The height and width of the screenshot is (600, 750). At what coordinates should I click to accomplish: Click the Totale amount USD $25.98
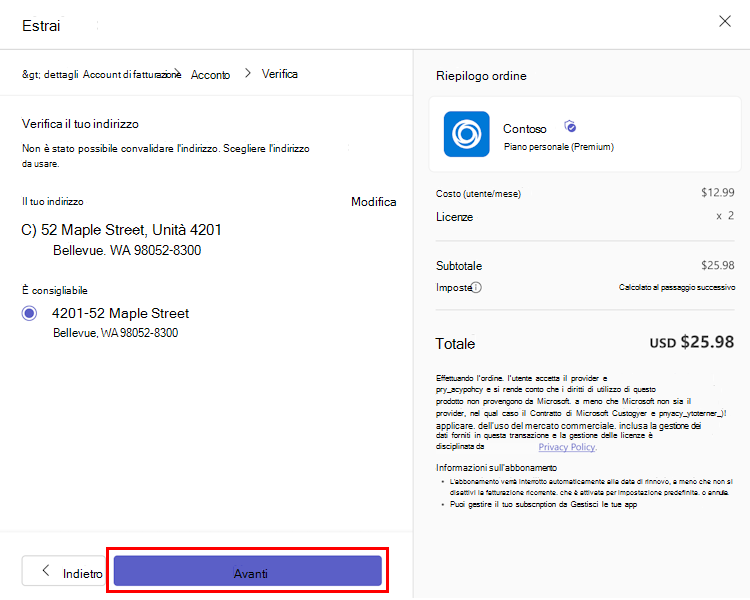pyautogui.click(x=692, y=342)
